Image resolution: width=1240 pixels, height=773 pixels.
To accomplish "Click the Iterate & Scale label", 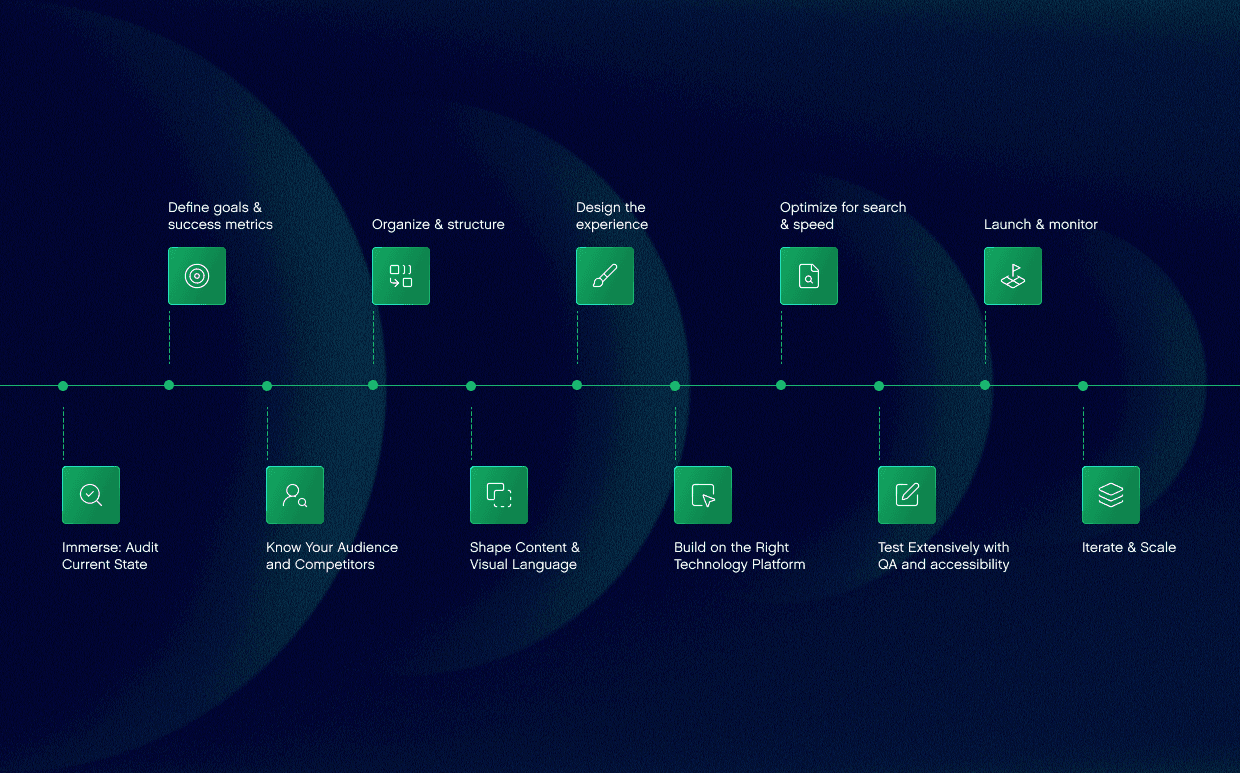I will click(1129, 548).
